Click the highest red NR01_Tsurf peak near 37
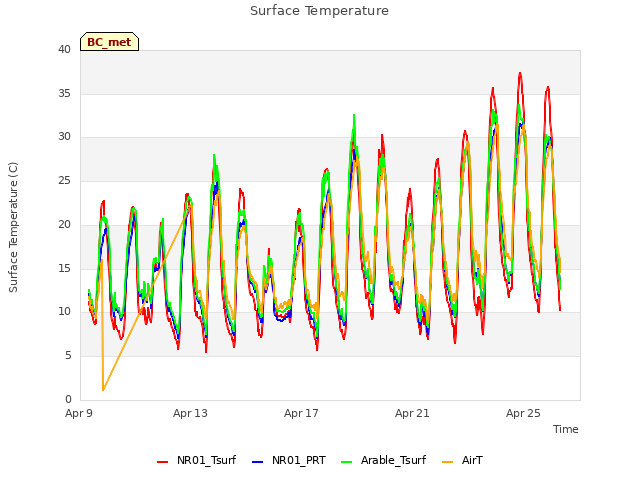This screenshot has width=640, height=480. (x=520, y=73)
